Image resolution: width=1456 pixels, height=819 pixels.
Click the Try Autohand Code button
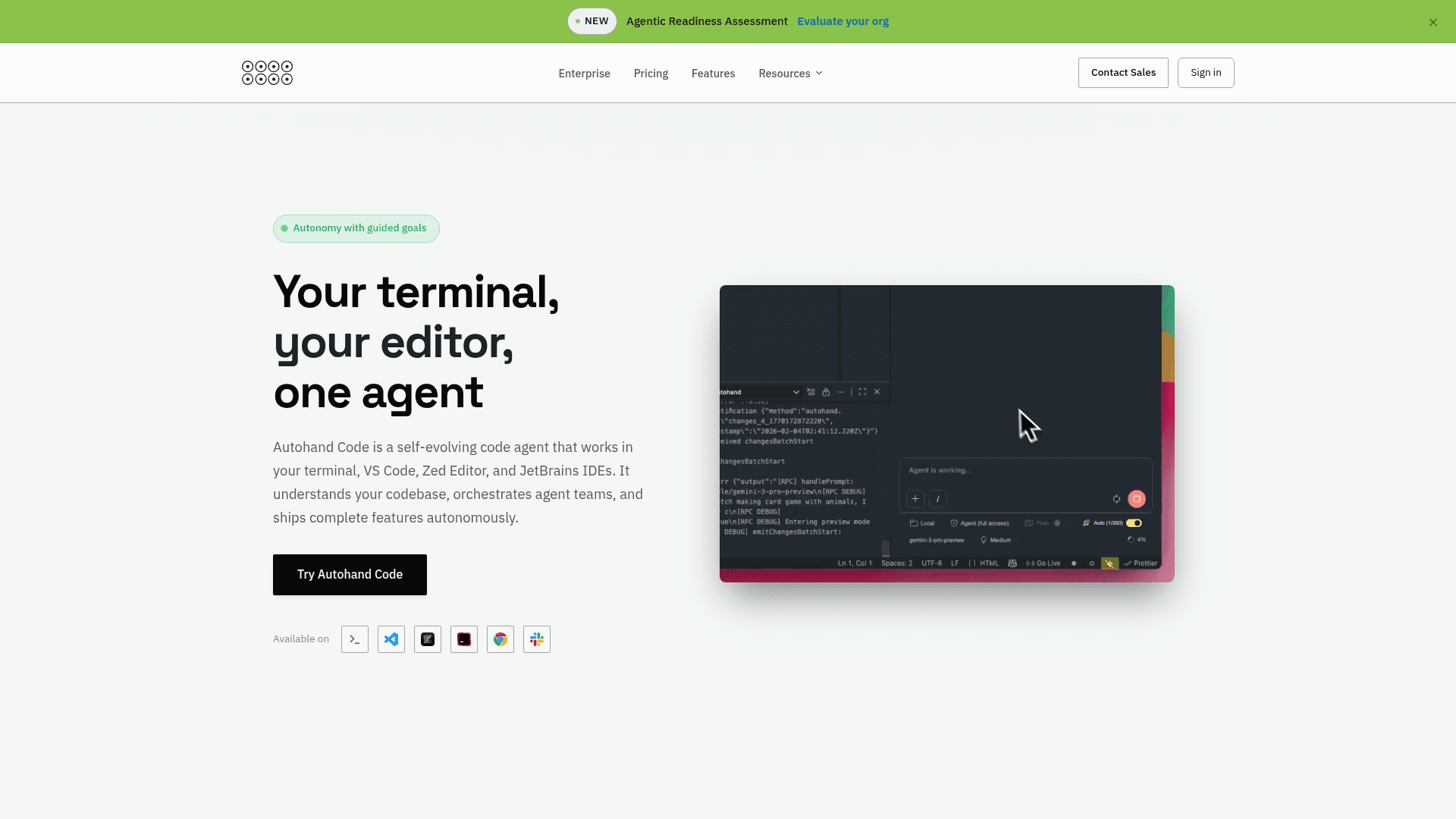click(x=350, y=575)
